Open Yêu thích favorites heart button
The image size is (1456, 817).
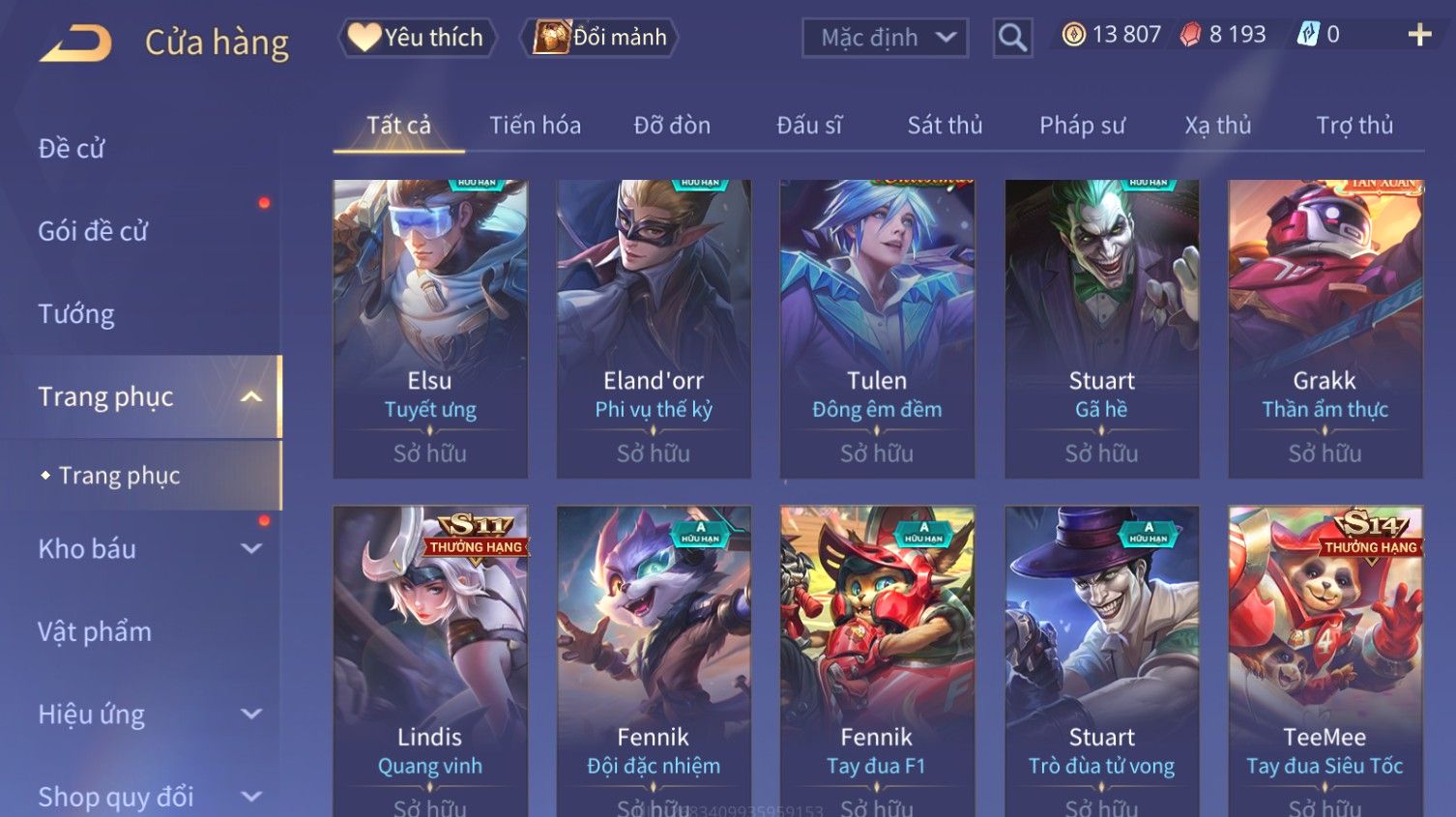coord(417,38)
